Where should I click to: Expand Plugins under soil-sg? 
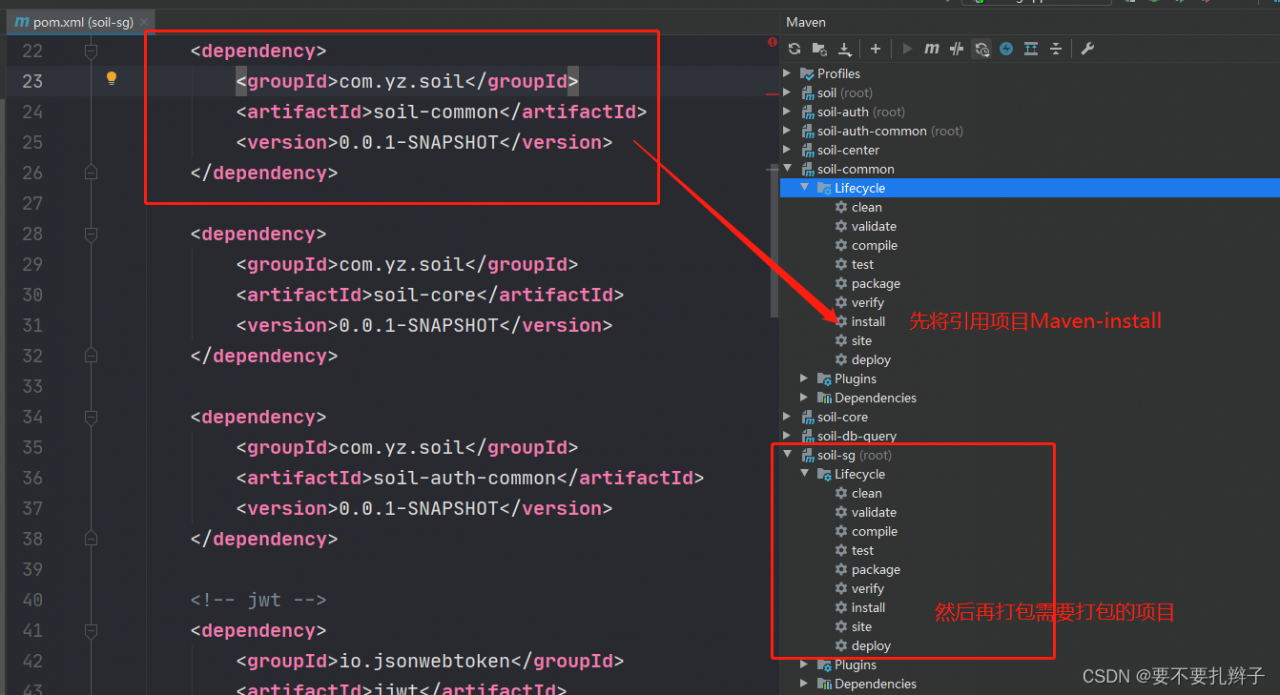point(804,664)
